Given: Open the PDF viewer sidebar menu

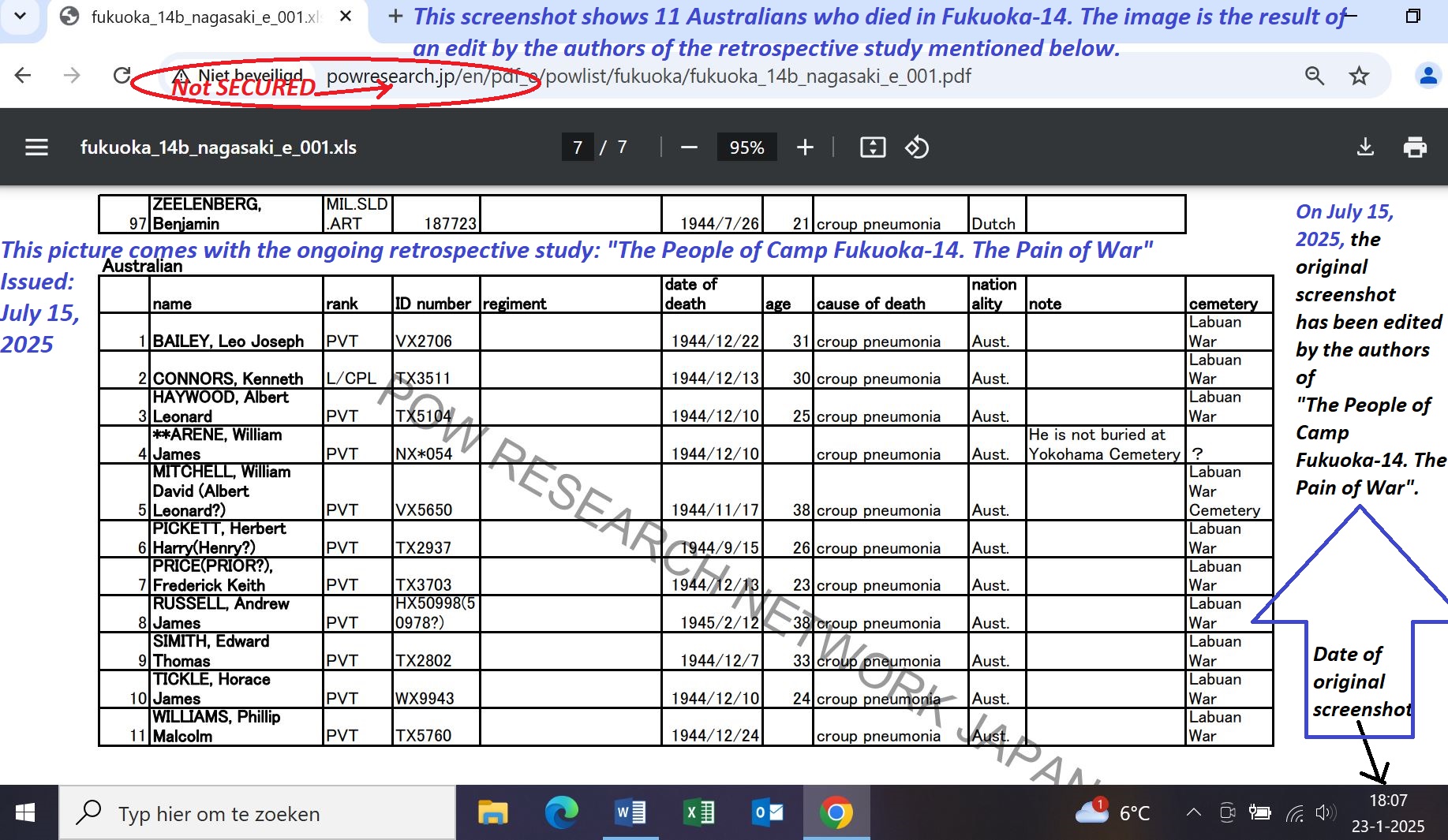Looking at the screenshot, I should pos(36,147).
